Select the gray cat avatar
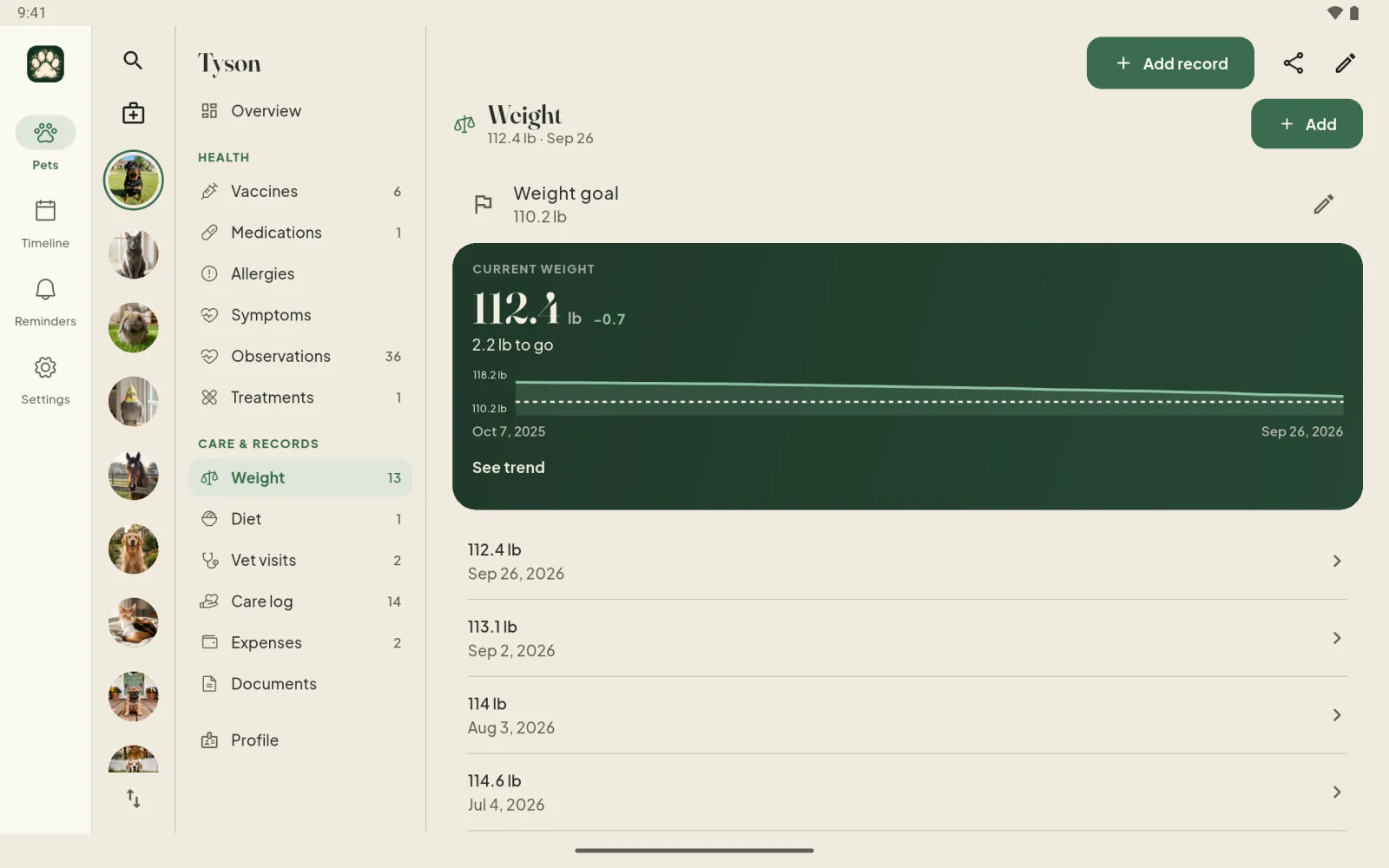Screen dimensions: 1389x868 pos(134,254)
